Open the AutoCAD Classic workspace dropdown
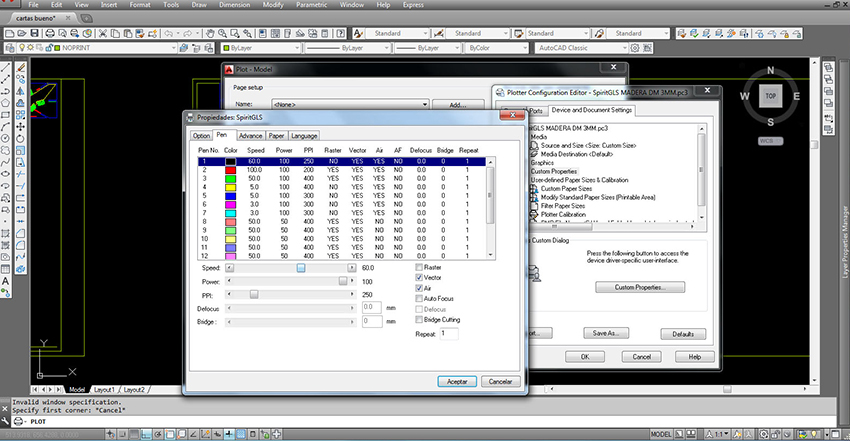 (x=624, y=48)
